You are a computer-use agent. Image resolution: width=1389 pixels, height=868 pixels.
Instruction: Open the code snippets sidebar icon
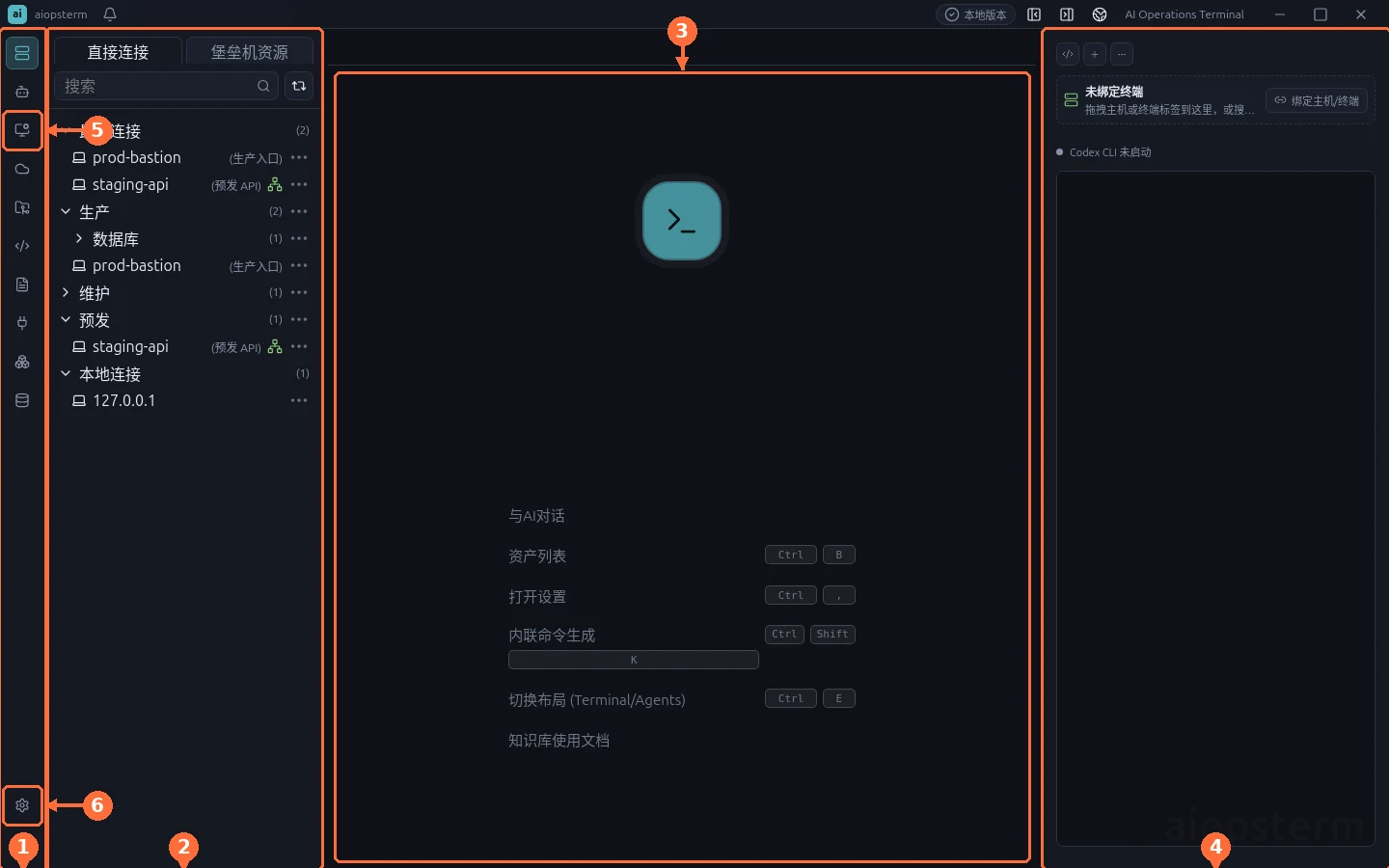coord(22,246)
